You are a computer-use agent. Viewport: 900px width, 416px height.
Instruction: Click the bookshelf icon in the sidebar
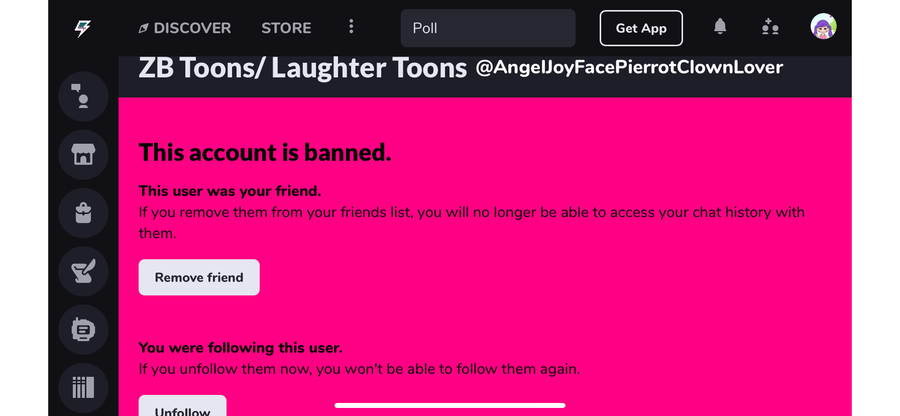click(x=83, y=386)
